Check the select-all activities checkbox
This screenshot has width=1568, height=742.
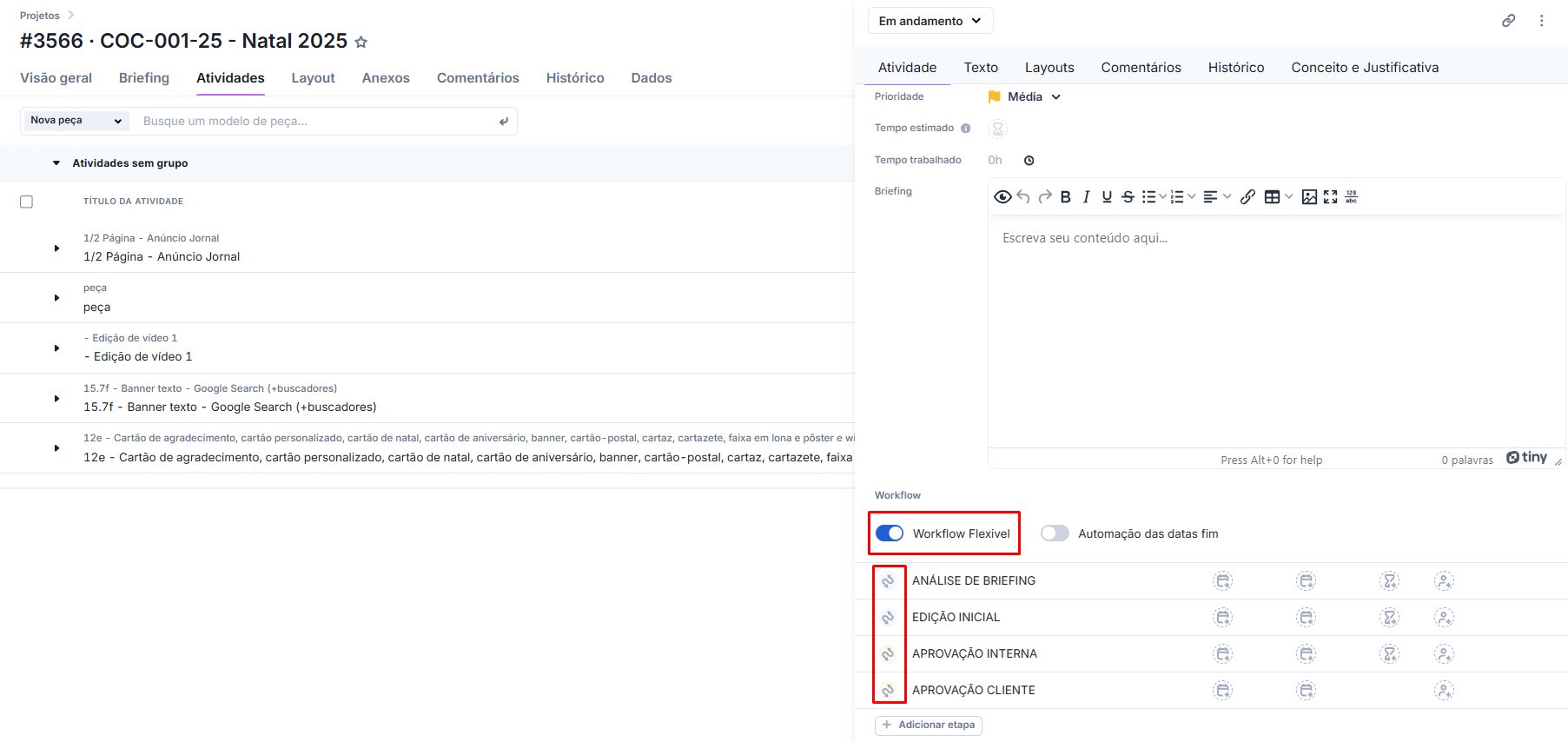27,202
